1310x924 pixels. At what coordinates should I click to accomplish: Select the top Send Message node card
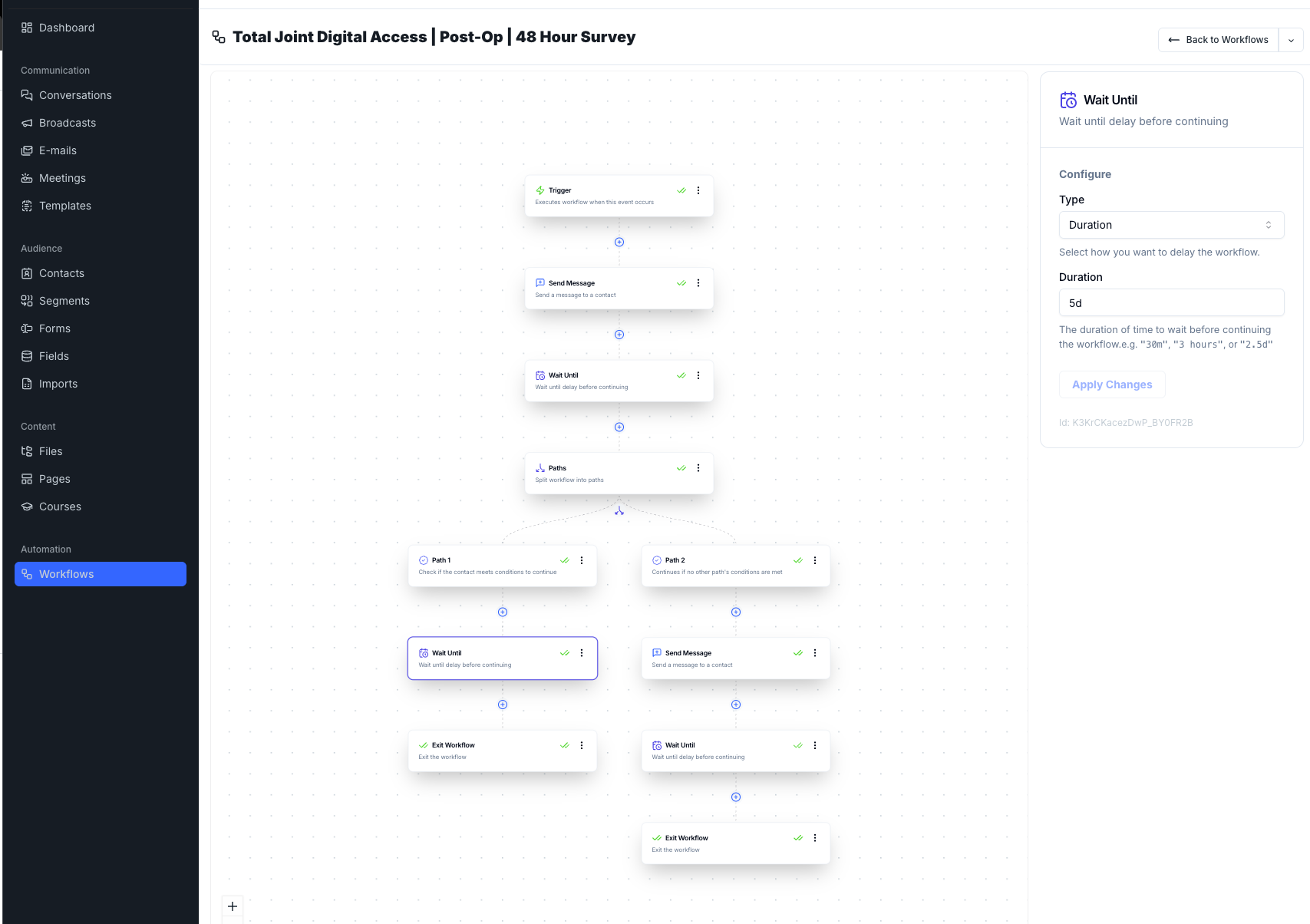pyautogui.click(x=619, y=289)
